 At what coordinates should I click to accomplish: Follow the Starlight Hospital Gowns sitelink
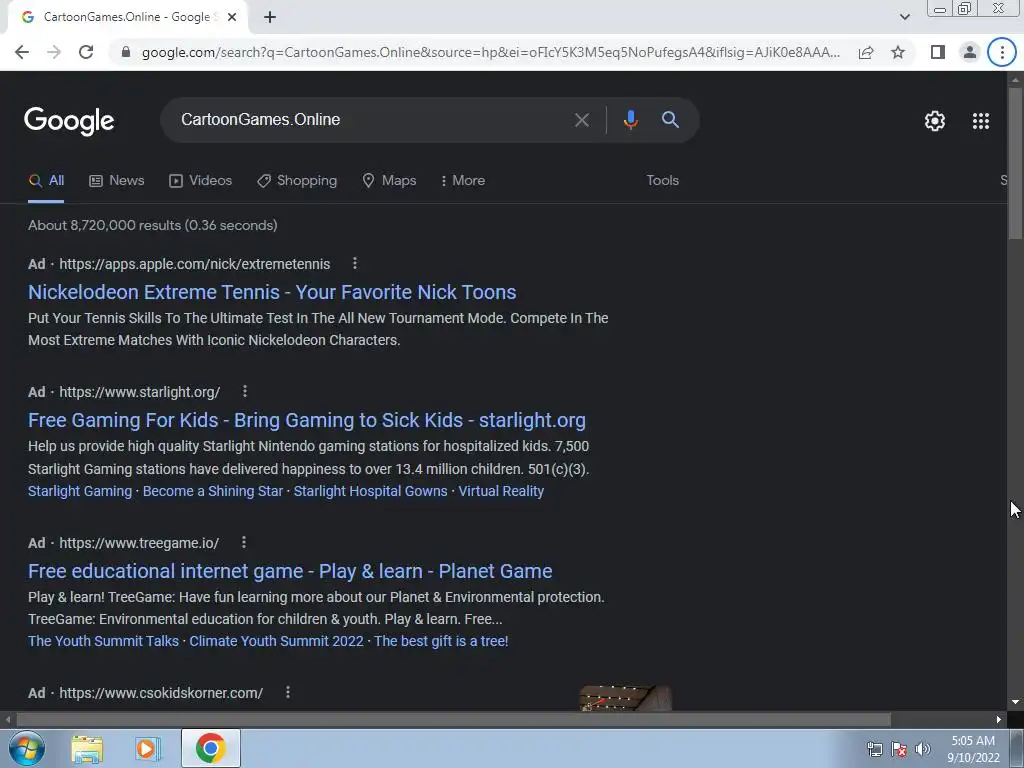click(370, 491)
